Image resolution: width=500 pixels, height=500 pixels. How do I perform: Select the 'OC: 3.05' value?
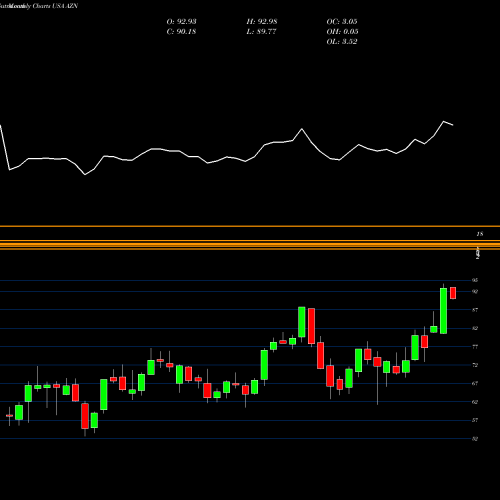(342, 22)
